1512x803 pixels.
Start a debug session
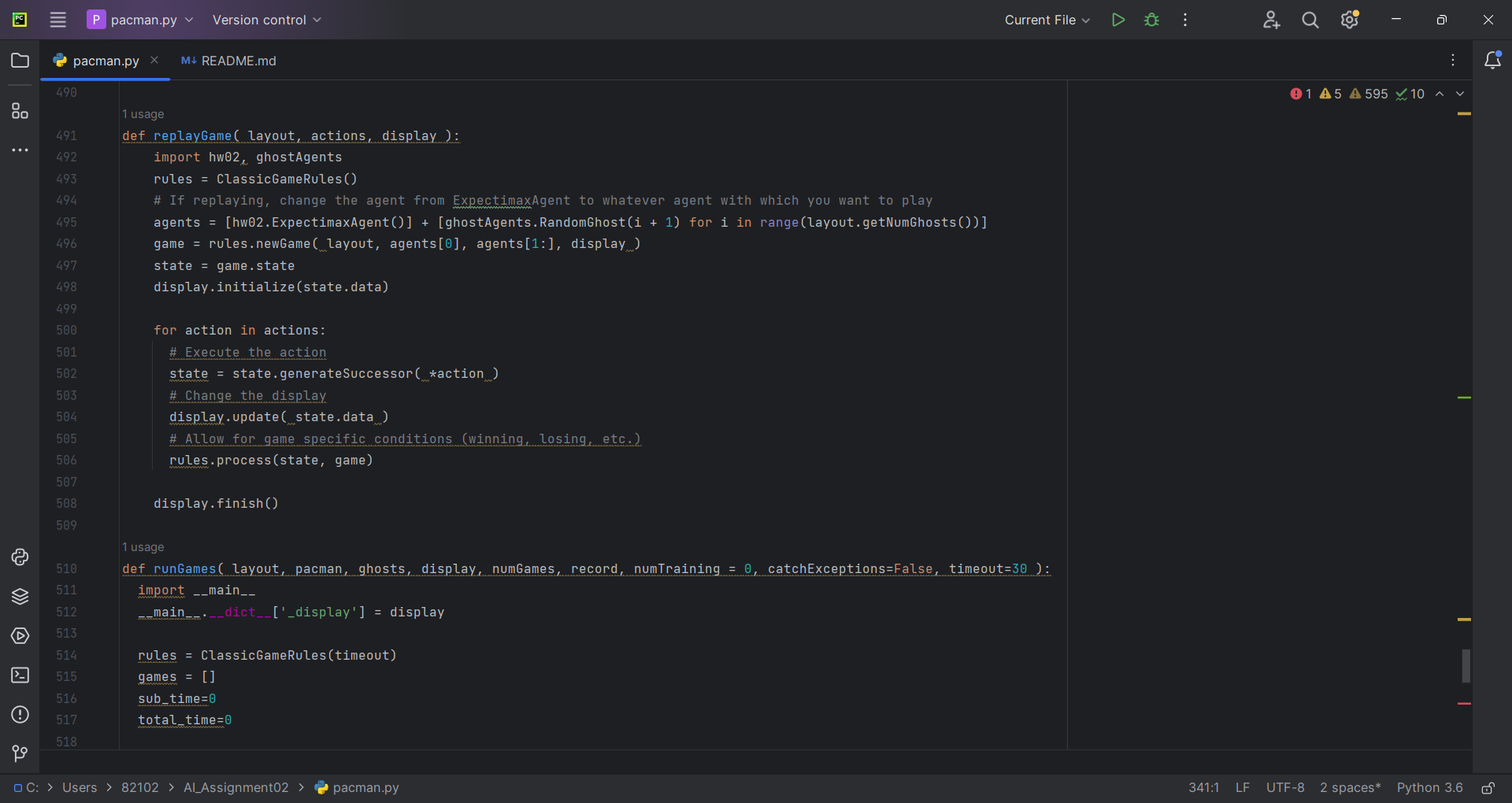[1151, 20]
